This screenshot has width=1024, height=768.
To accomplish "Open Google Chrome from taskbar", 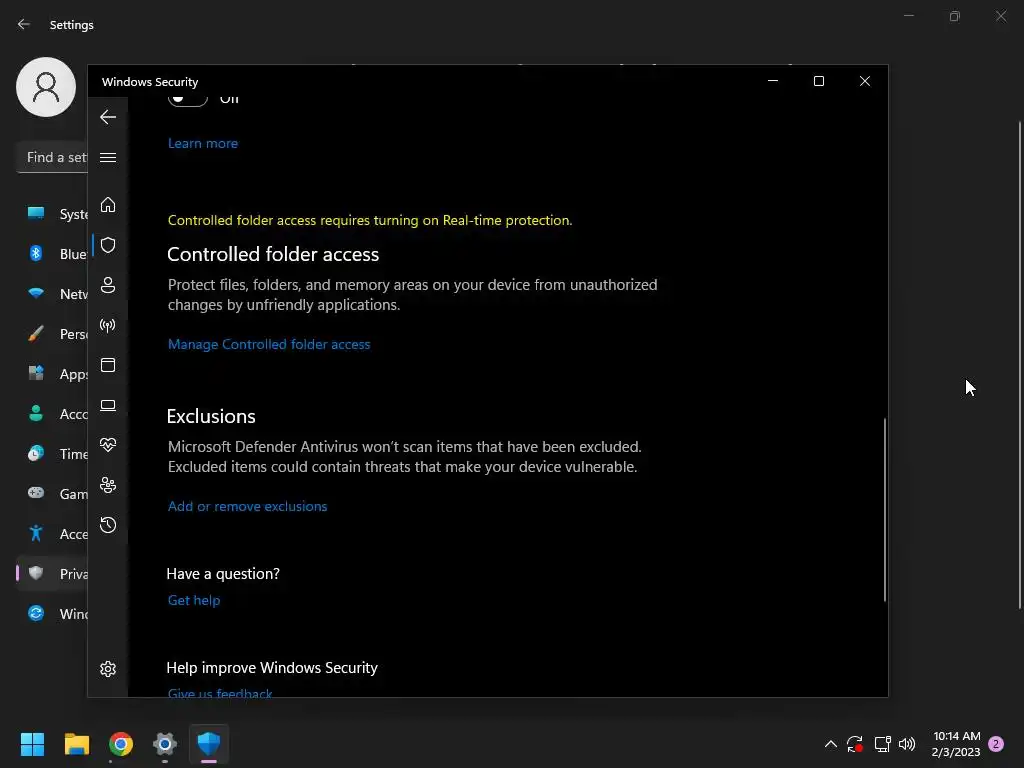I will [x=121, y=744].
